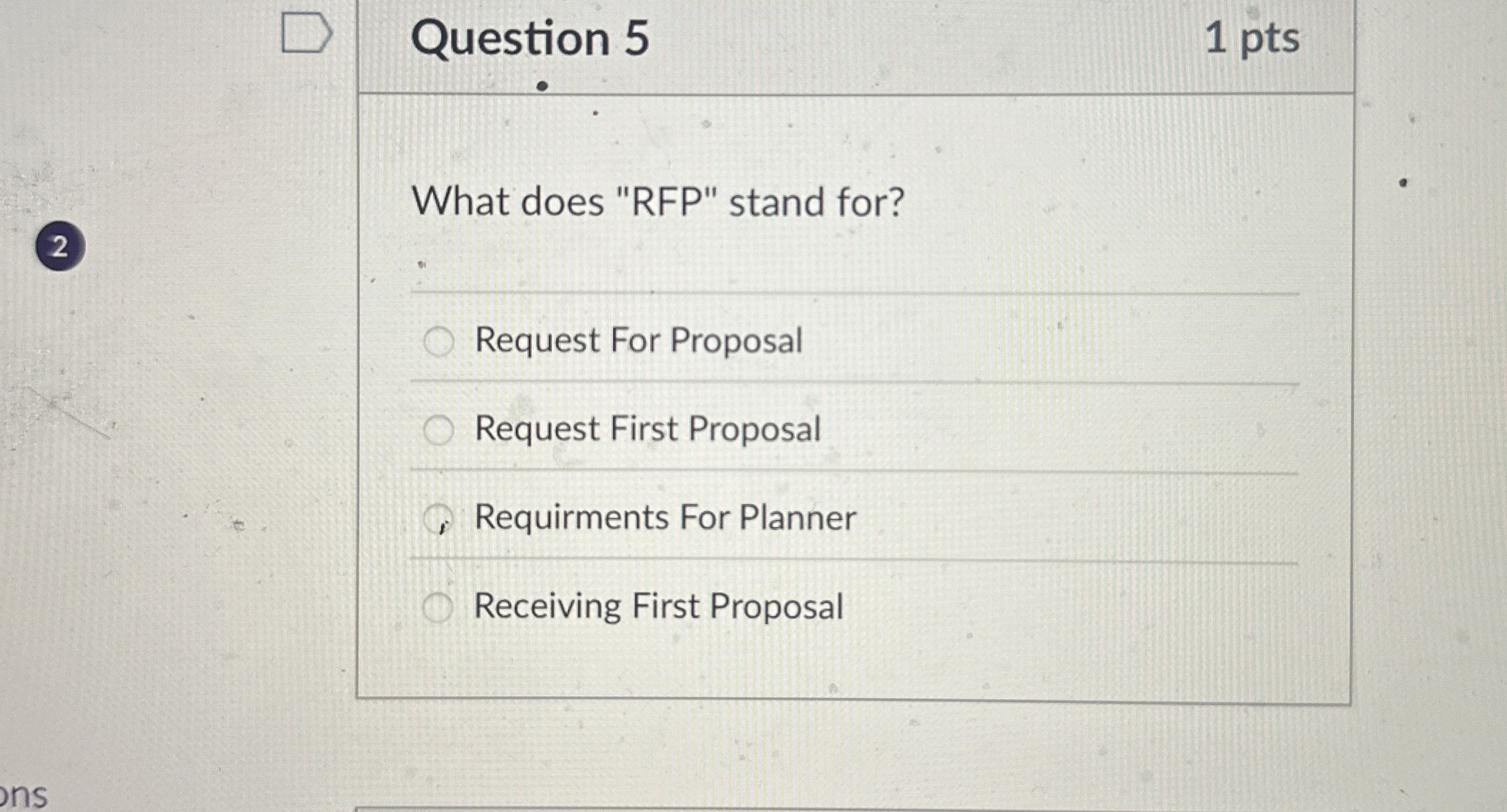1507x812 pixels.
Task: Click the word "Planner" in the third answer
Action: point(797,518)
